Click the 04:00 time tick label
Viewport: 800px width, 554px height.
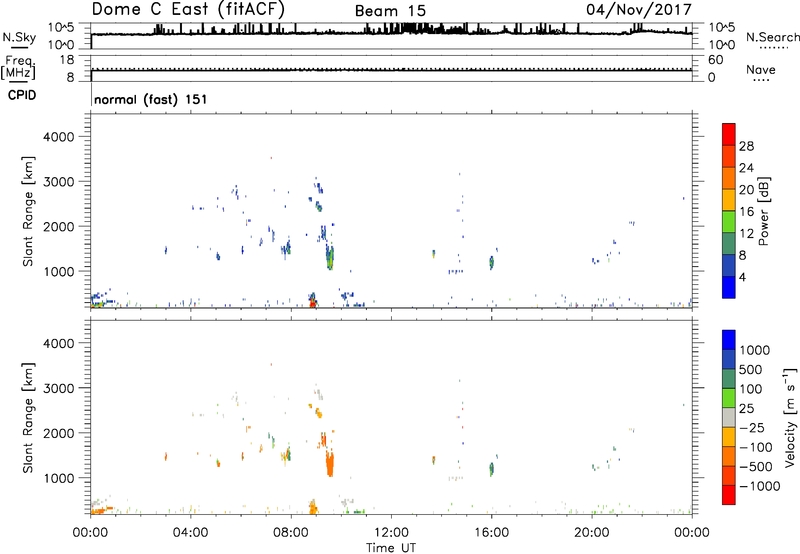point(190,533)
